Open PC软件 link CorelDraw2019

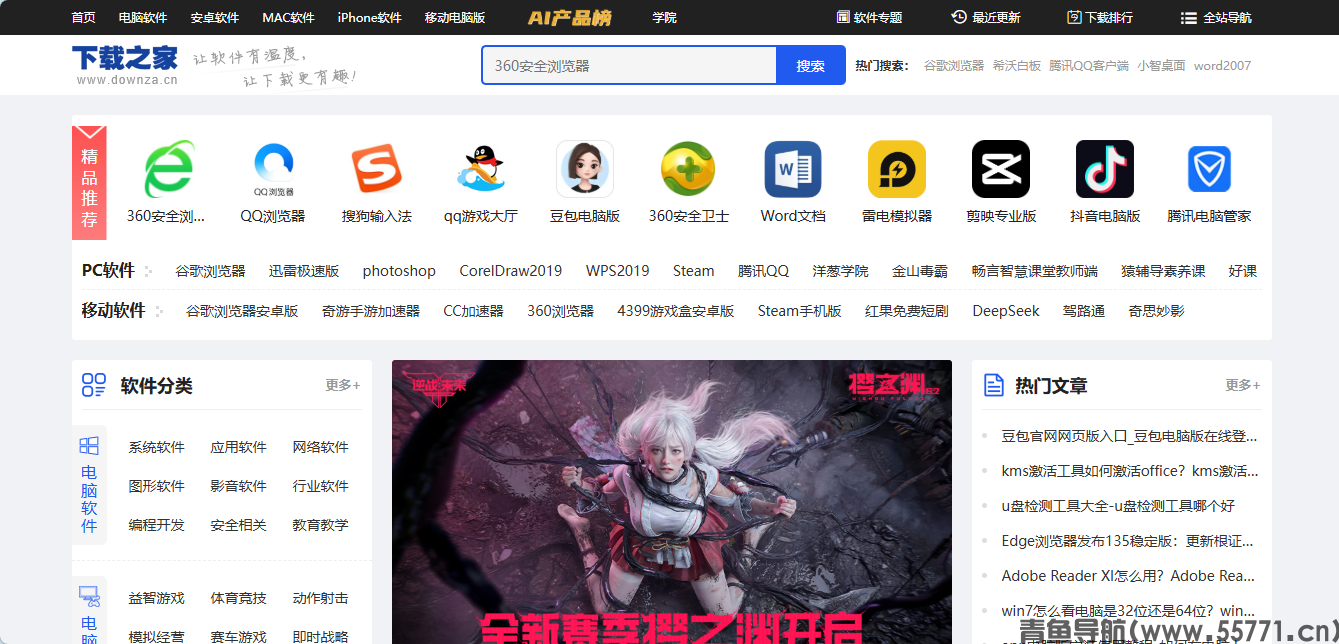(511, 271)
